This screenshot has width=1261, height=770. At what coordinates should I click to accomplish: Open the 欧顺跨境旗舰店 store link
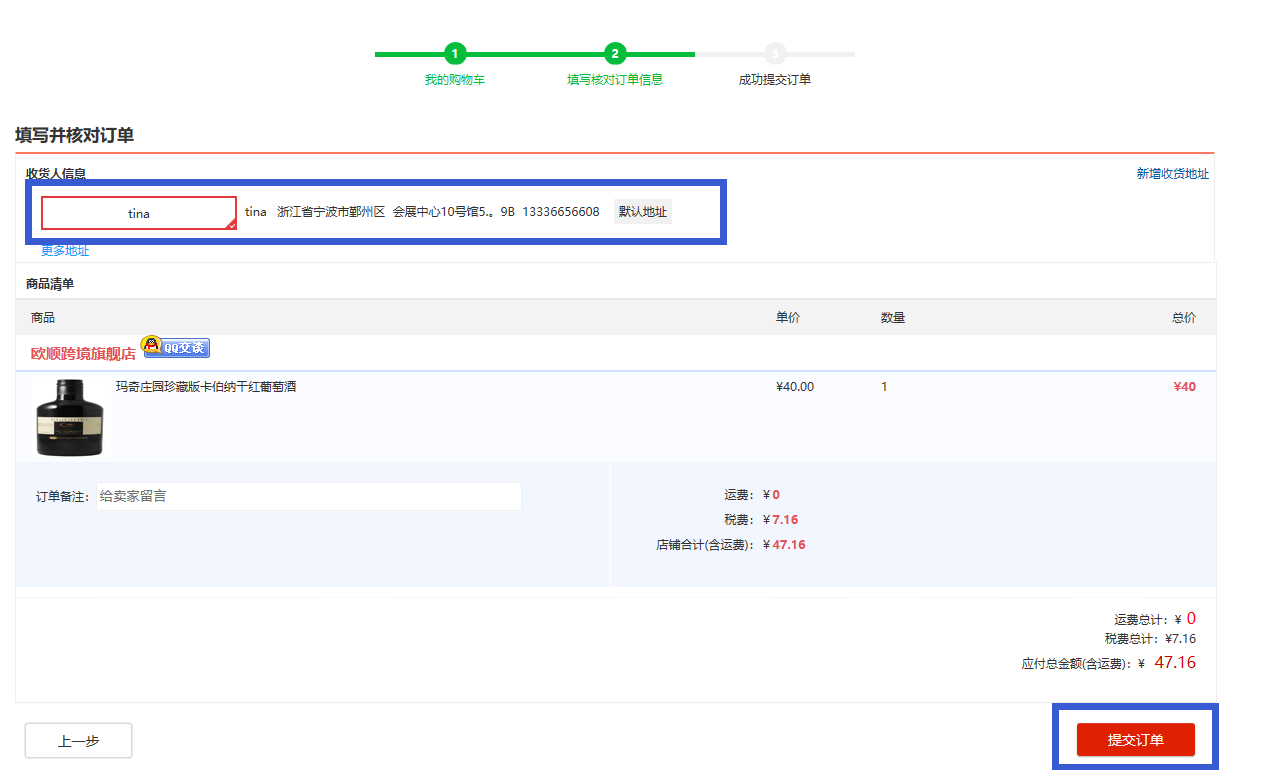click(x=83, y=354)
